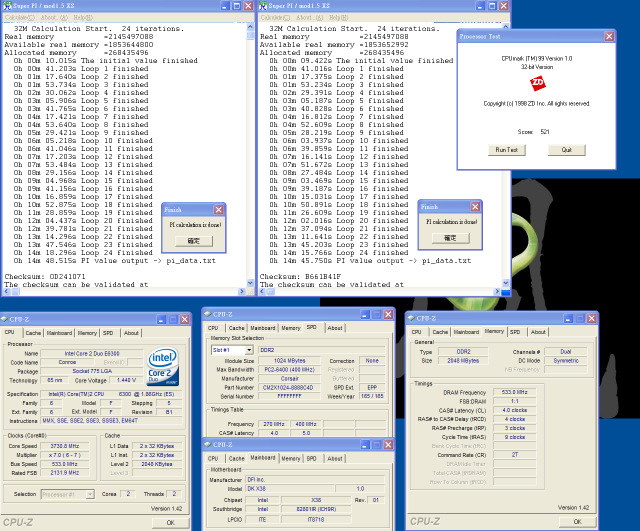Click Run Test in Processor Test
The width and height of the screenshot is (640, 531).
click(507, 150)
